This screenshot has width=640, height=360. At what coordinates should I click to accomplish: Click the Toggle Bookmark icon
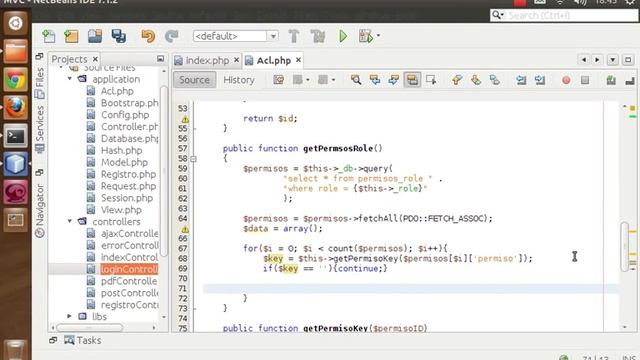tap(494, 80)
